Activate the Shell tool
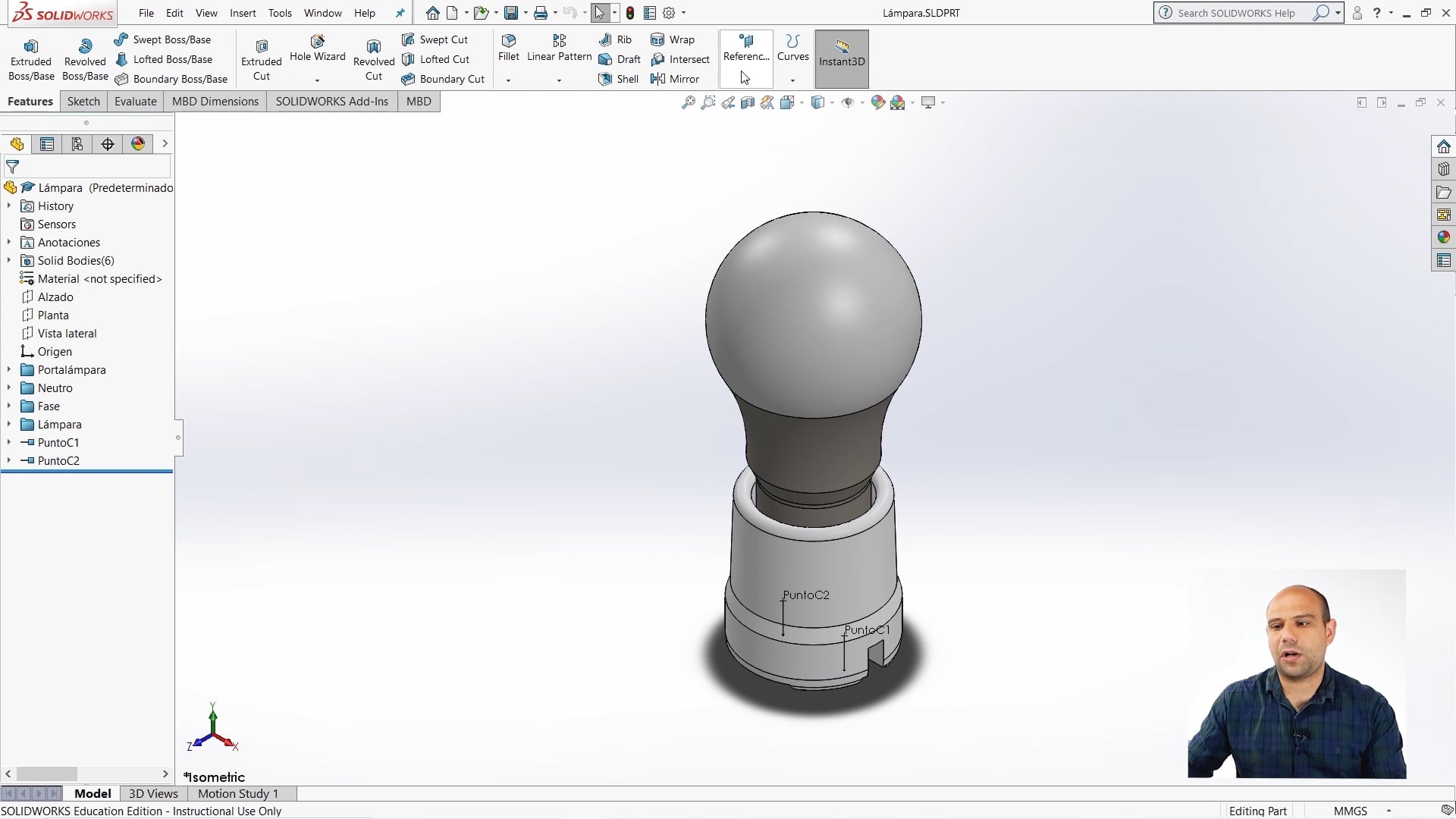 pos(618,79)
